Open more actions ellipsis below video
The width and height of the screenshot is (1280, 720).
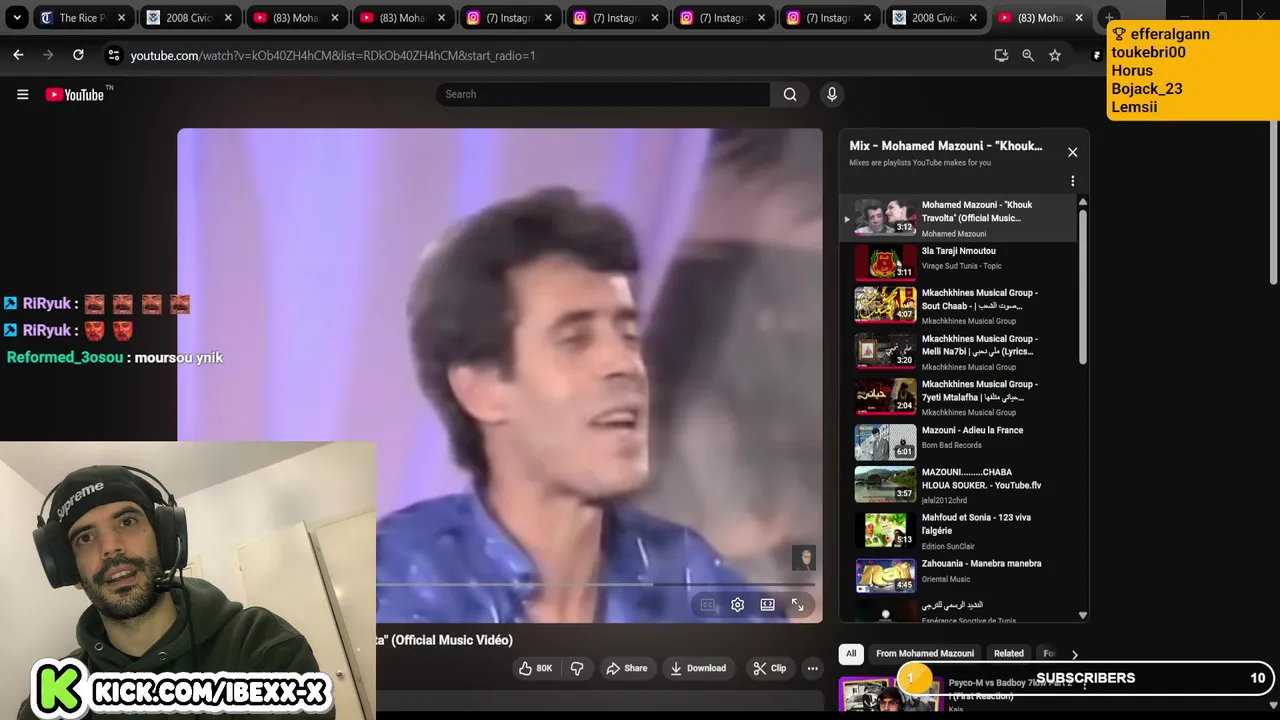(x=812, y=668)
